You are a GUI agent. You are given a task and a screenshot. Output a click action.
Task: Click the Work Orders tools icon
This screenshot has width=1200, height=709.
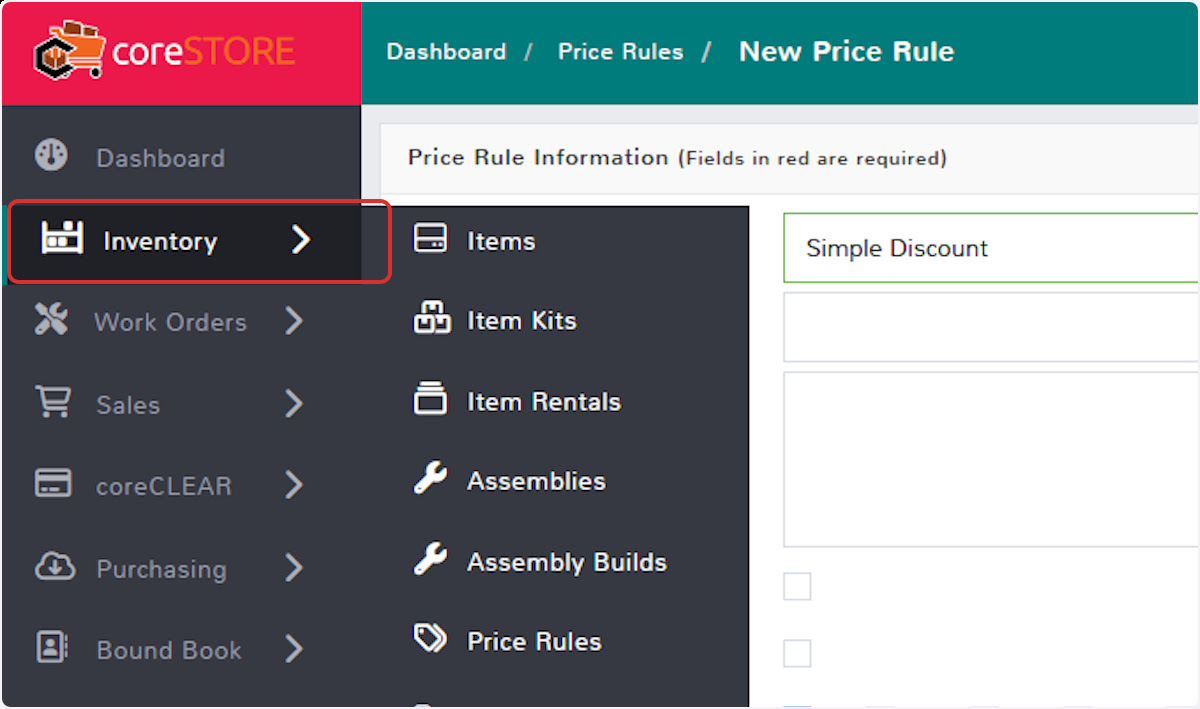click(x=51, y=320)
